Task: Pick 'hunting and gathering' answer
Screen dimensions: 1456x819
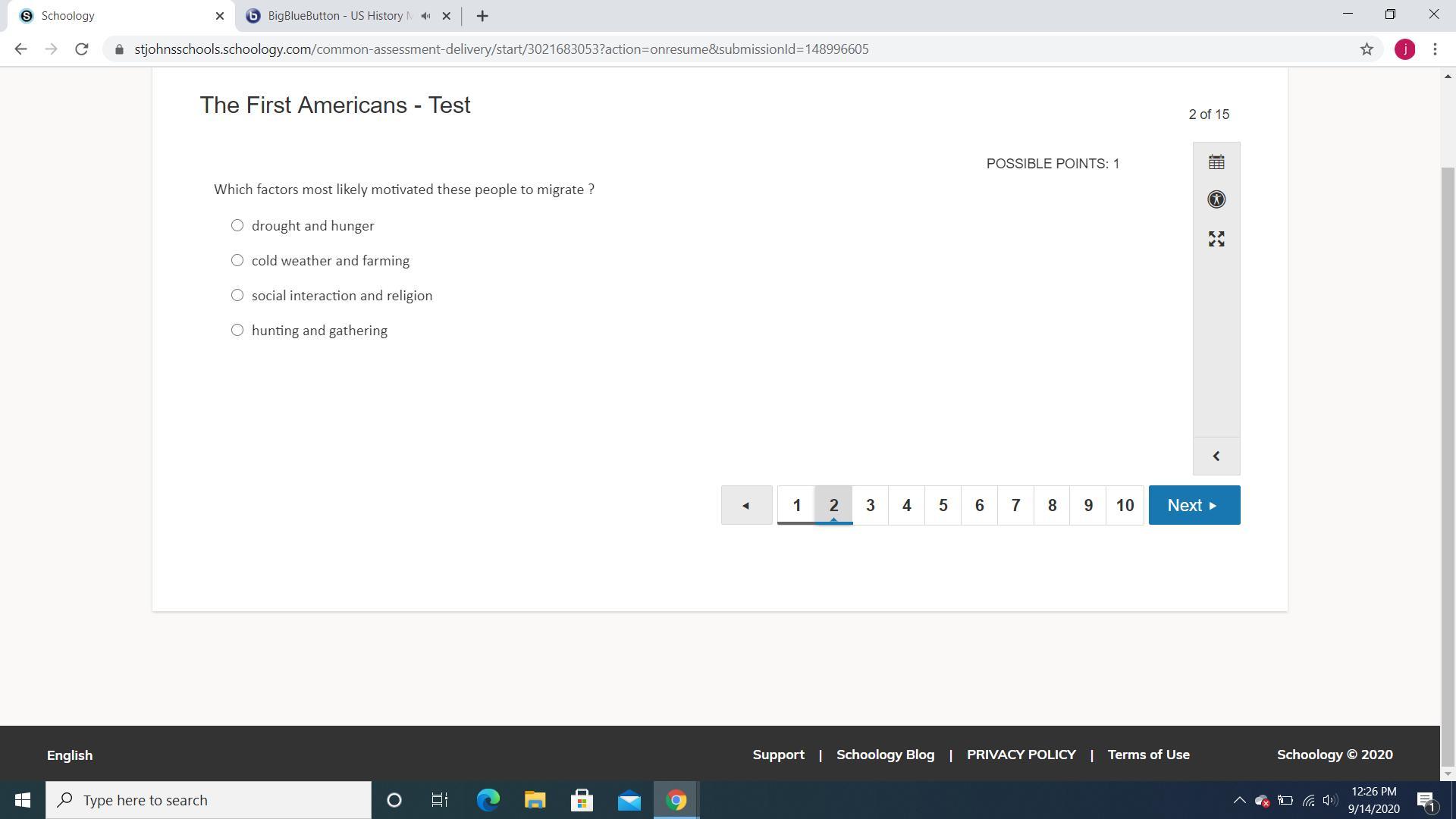Action: point(237,330)
